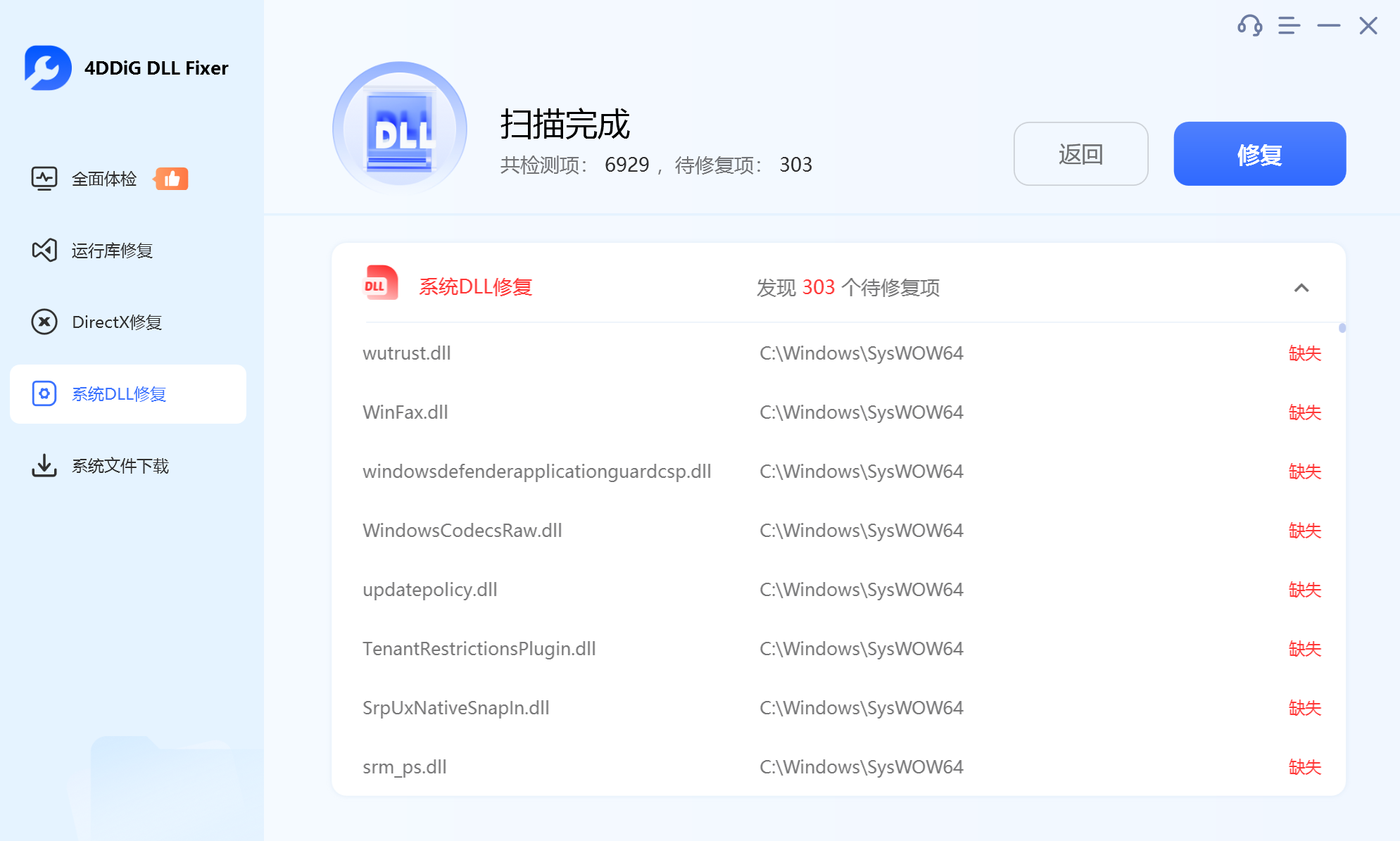Click 缺失 status for WinFax.dll
1400x841 pixels.
1304,412
